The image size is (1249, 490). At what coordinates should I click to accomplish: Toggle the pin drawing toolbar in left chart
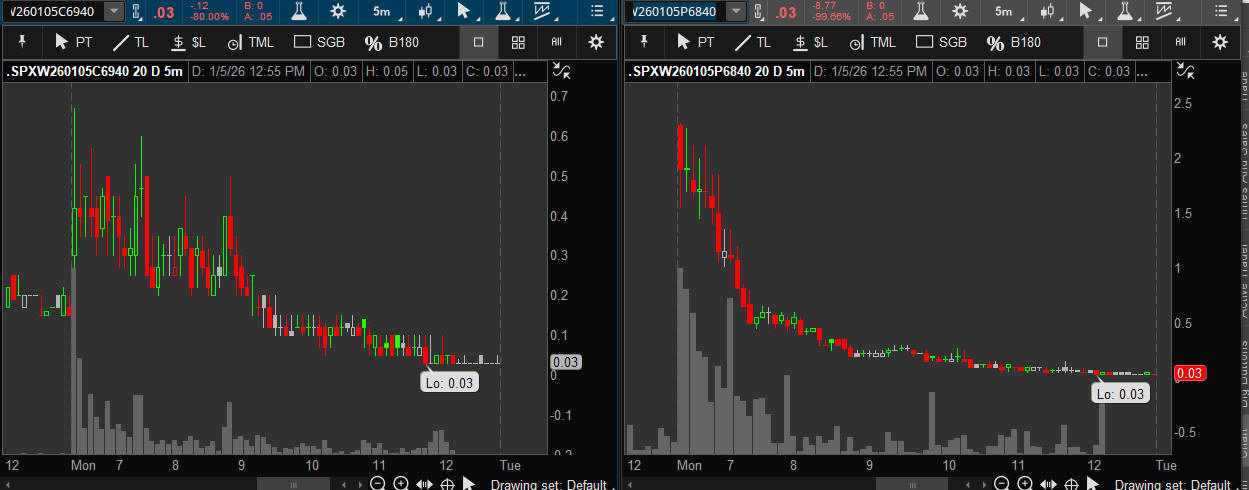click(22, 42)
